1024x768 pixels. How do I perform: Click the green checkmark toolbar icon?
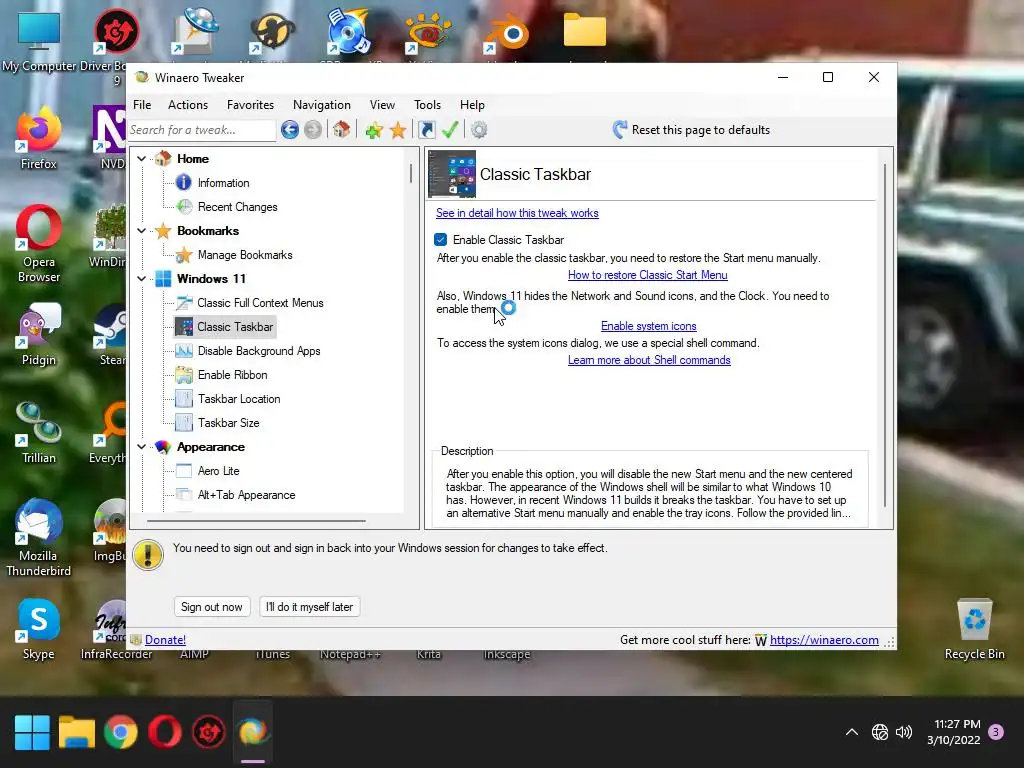click(x=450, y=129)
